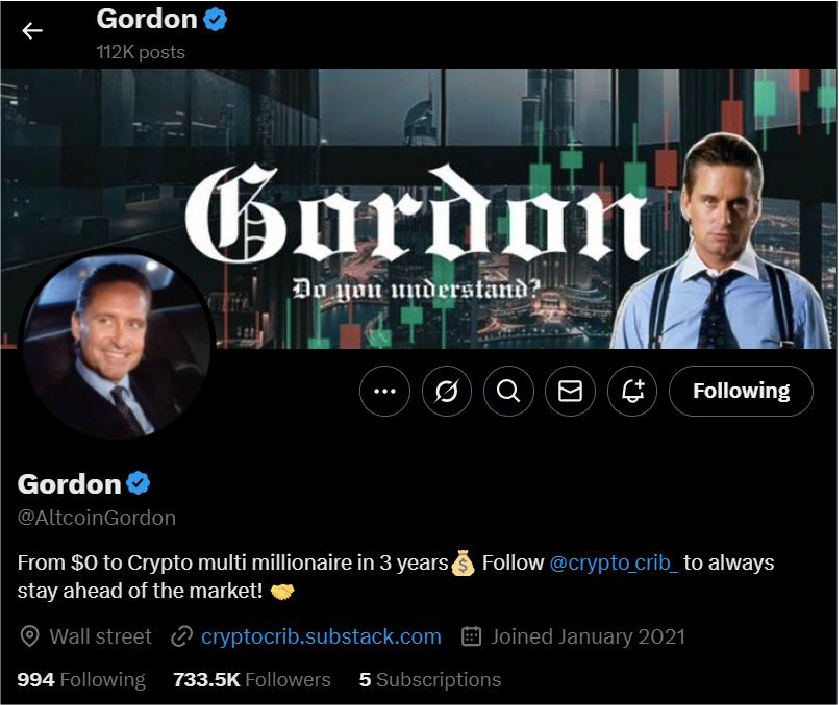Click the link chain icon beside website
This screenshot has height=705, width=839.
(182, 637)
